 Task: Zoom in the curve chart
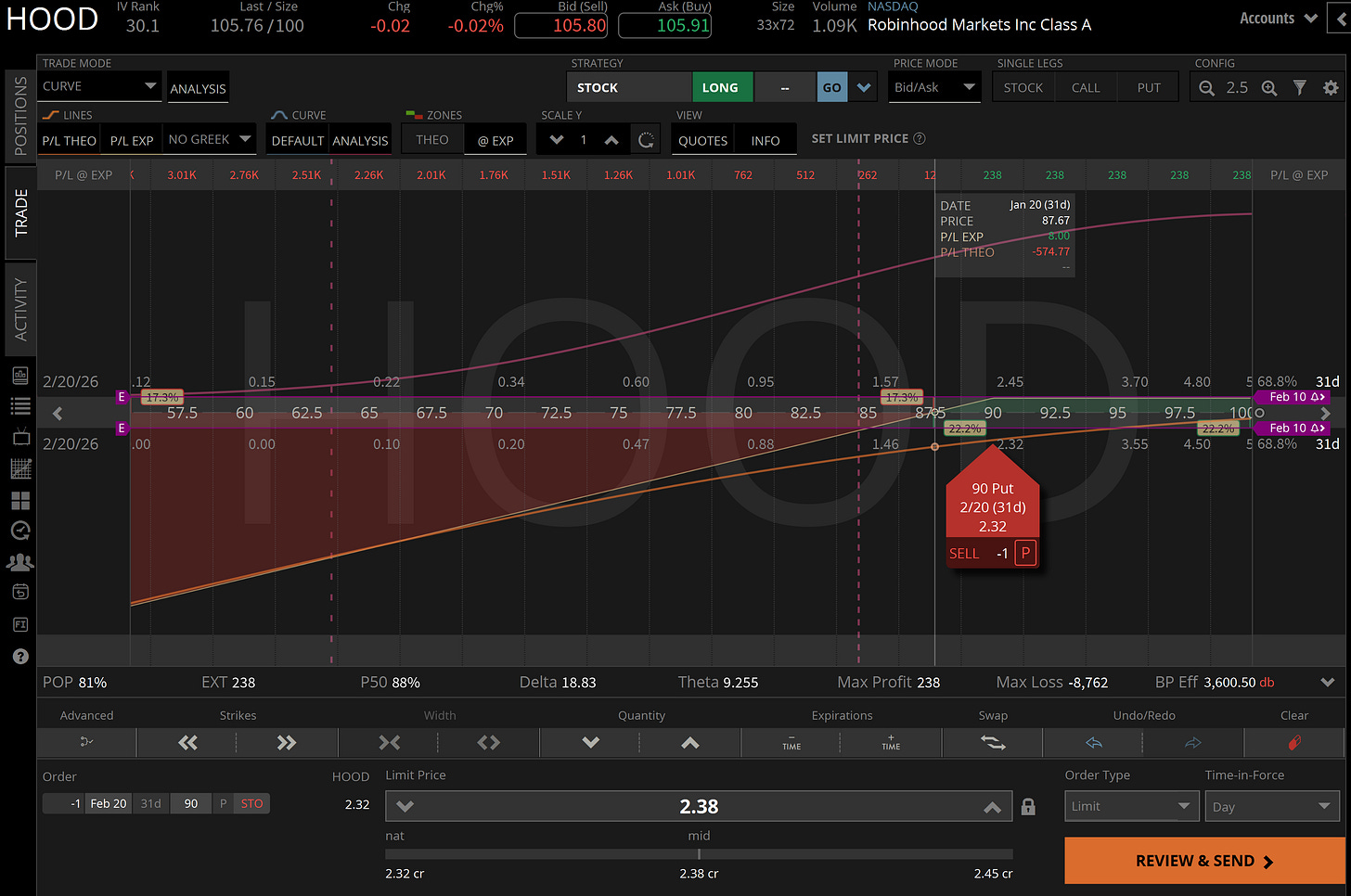pyautogui.click(x=1269, y=87)
